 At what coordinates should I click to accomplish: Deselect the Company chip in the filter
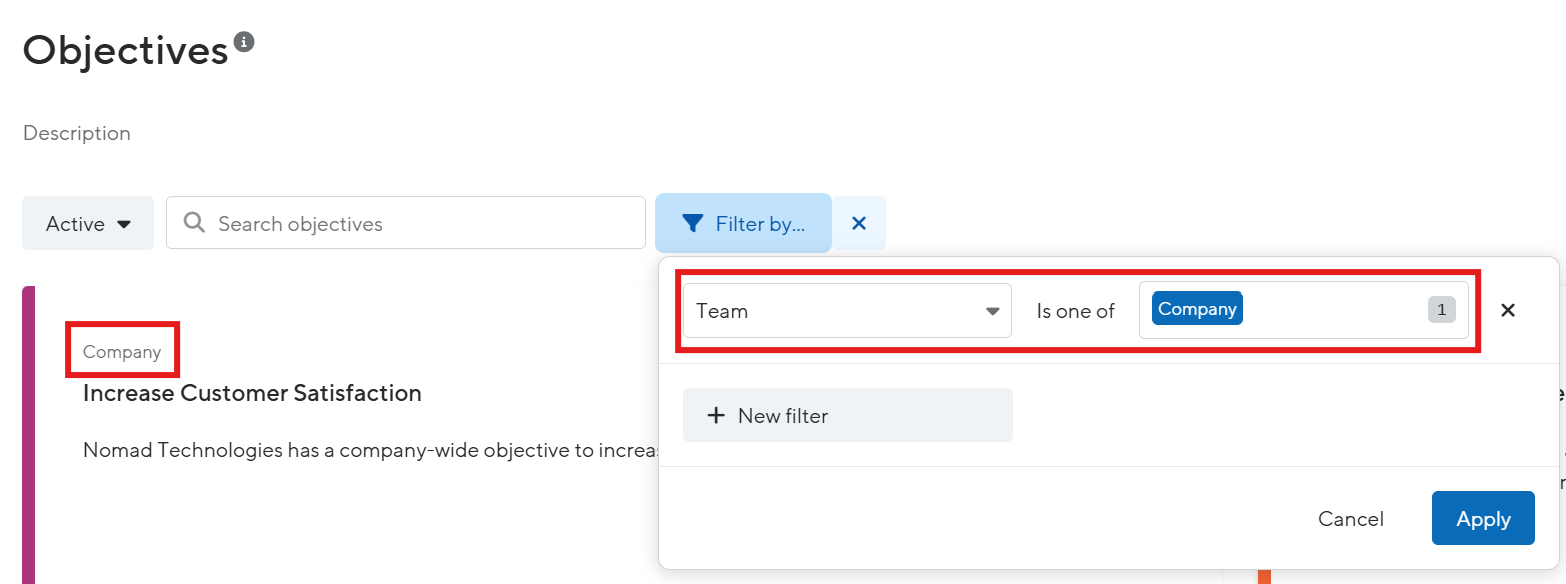pyautogui.click(x=1197, y=308)
